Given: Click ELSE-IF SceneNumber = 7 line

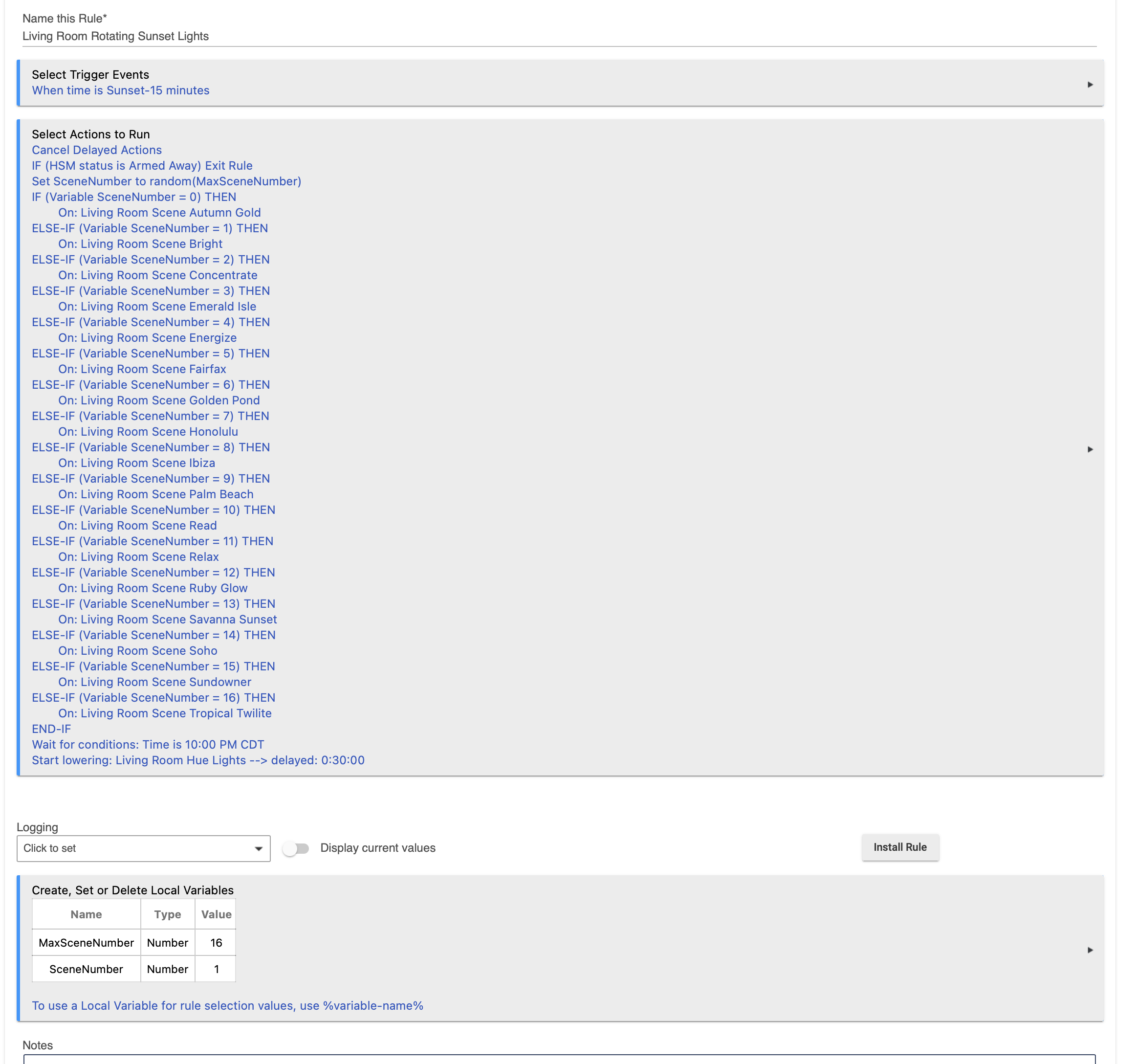Looking at the screenshot, I should 150,416.
